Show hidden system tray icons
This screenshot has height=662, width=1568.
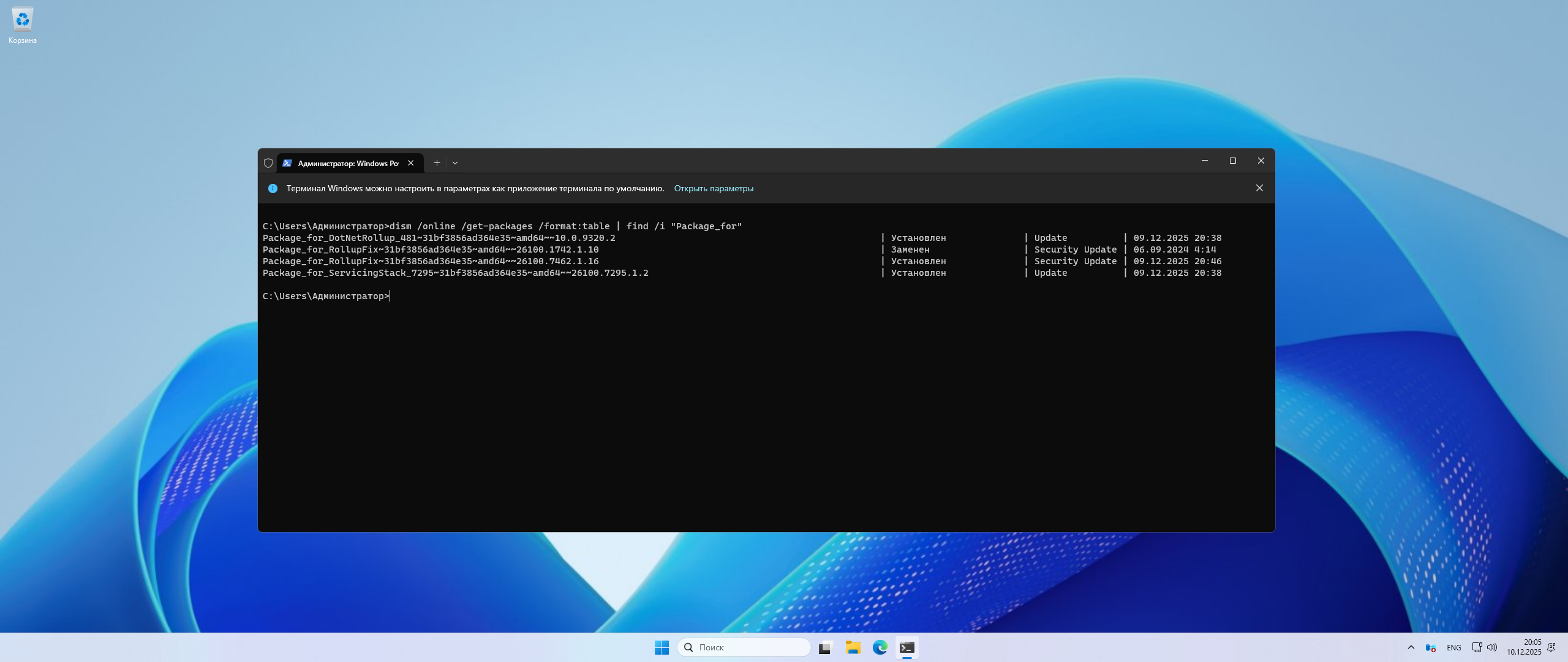pyautogui.click(x=1411, y=647)
